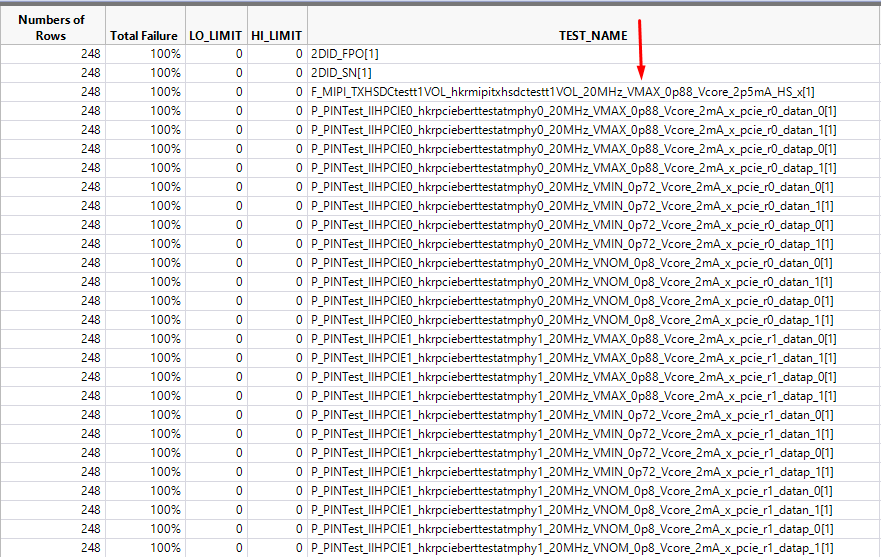Select the 2DID_FPO[1] test name cell

pyautogui.click(x=593, y=54)
